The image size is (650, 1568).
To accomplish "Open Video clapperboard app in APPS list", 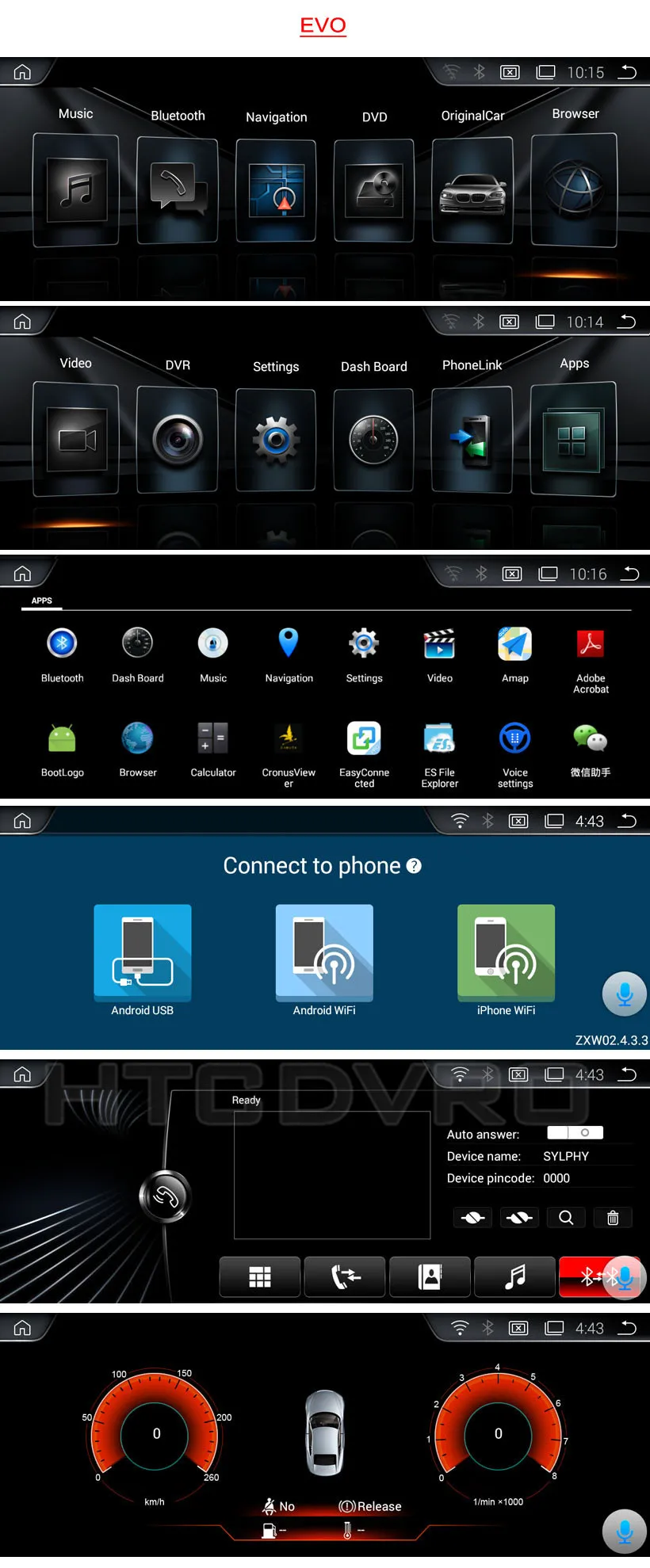I will tap(440, 654).
